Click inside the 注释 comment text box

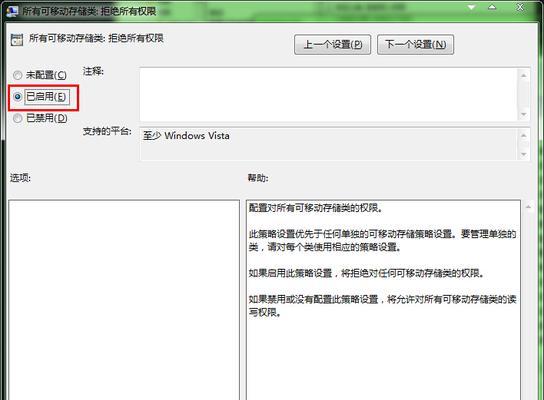point(329,94)
